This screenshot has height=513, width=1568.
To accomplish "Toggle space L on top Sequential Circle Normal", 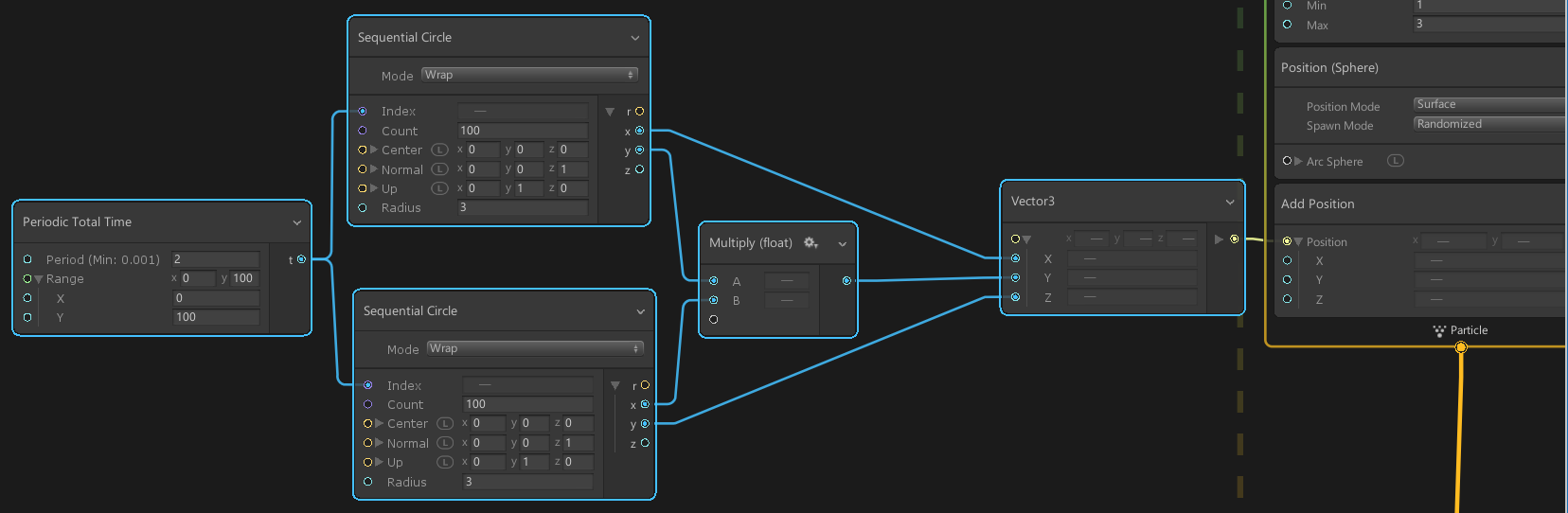I will pyautogui.click(x=439, y=169).
